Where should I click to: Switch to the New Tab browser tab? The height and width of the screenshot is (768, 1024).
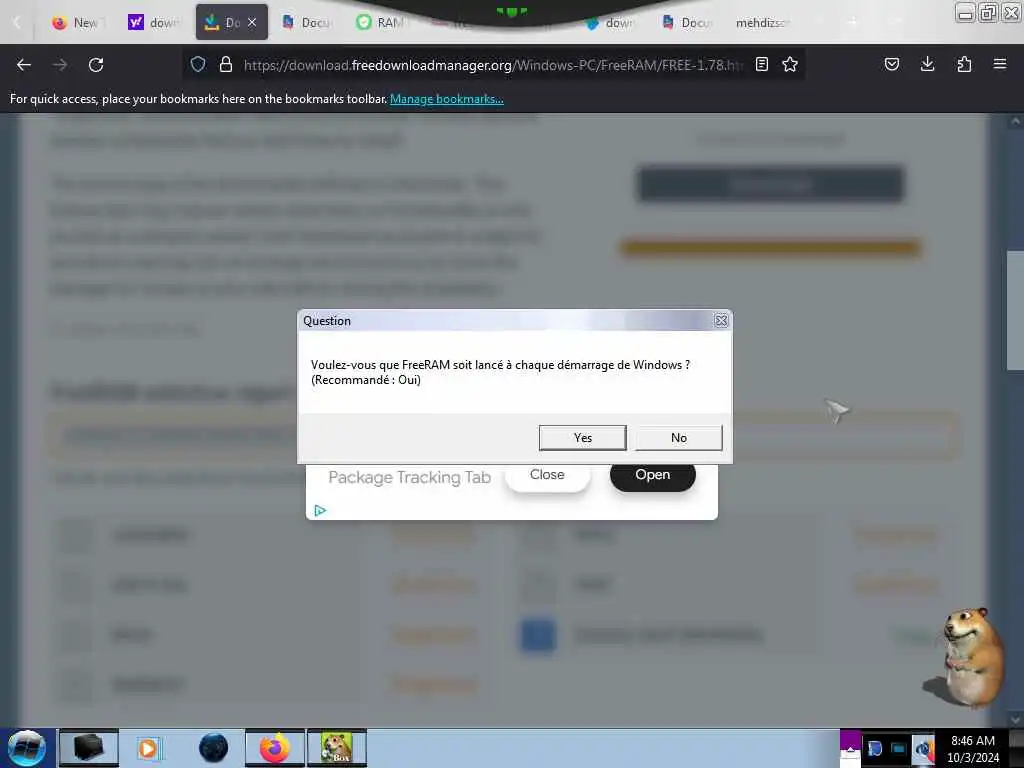77,23
